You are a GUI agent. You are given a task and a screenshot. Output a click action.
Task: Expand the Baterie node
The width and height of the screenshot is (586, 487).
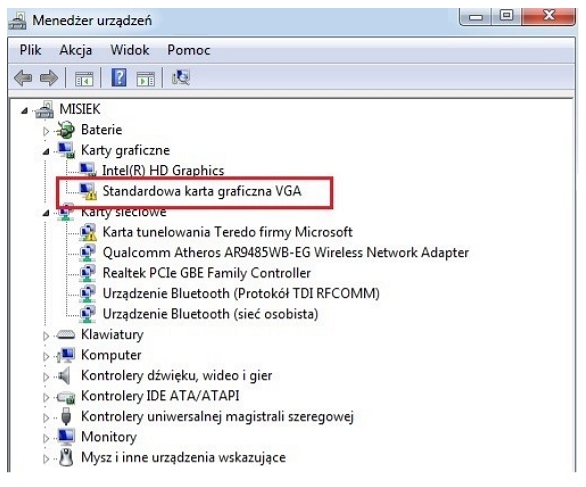[x=46, y=131]
